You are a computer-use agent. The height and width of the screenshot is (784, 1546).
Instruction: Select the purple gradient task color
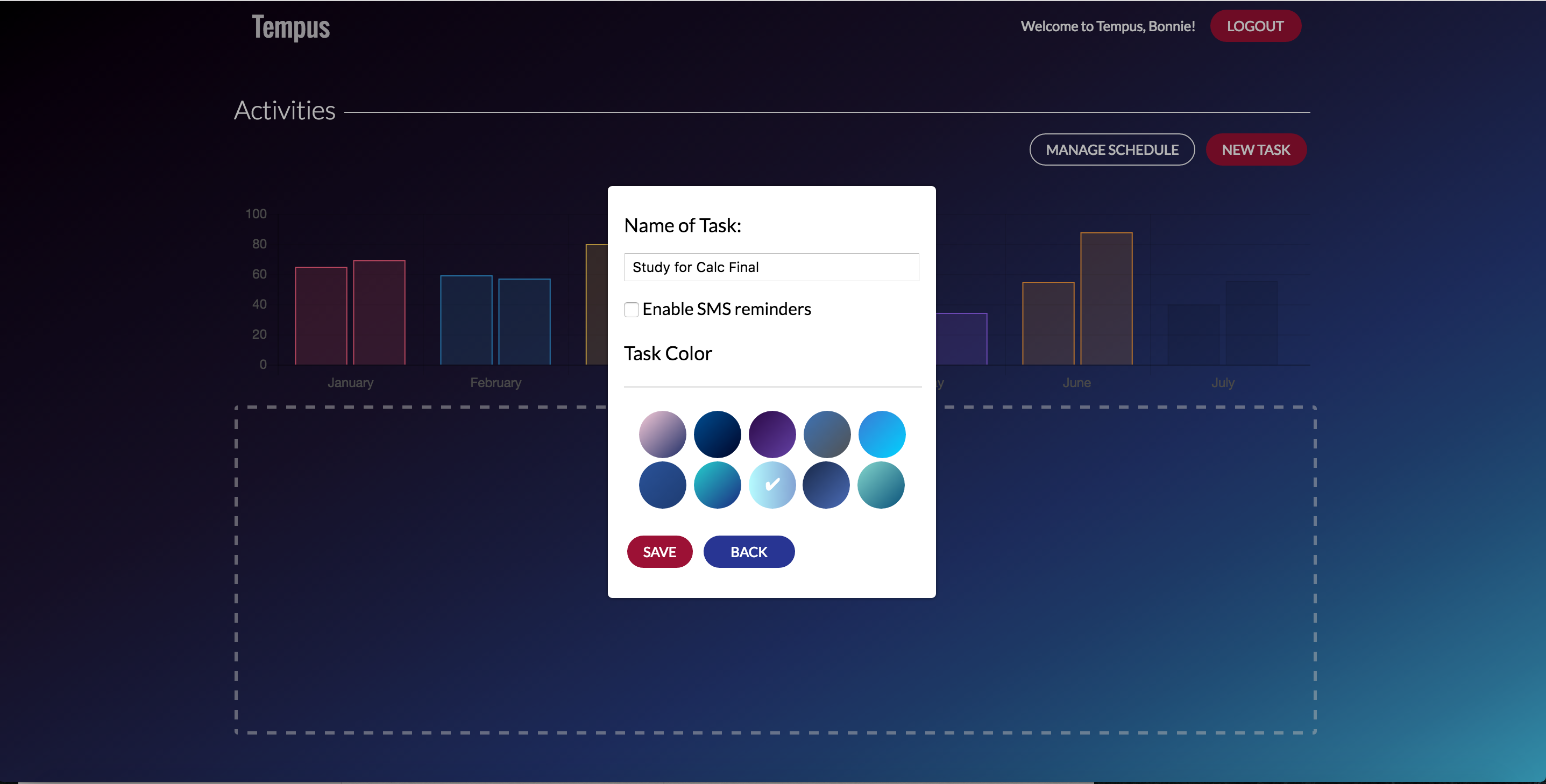[772, 434]
